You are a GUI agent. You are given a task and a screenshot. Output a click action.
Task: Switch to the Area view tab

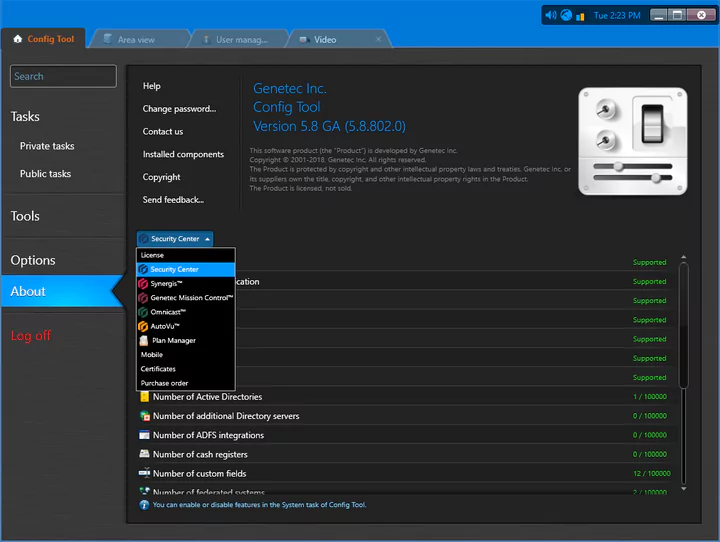(x=136, y=40)
